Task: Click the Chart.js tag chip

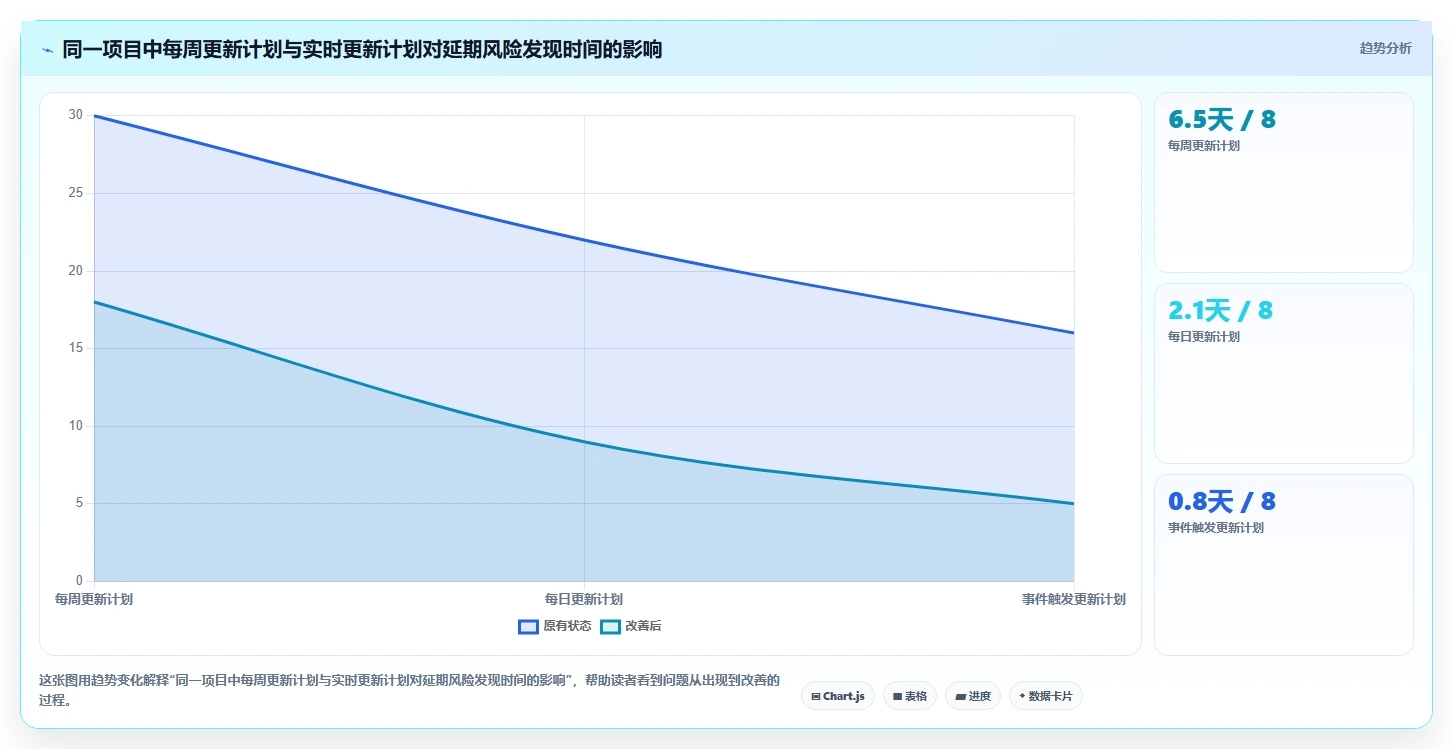Action: 838,696
